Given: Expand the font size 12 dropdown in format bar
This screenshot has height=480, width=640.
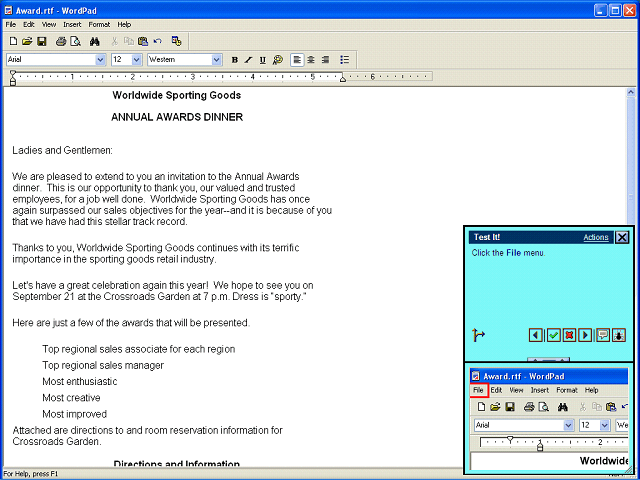Looking at the screenshot, I should tap(137, 60).
